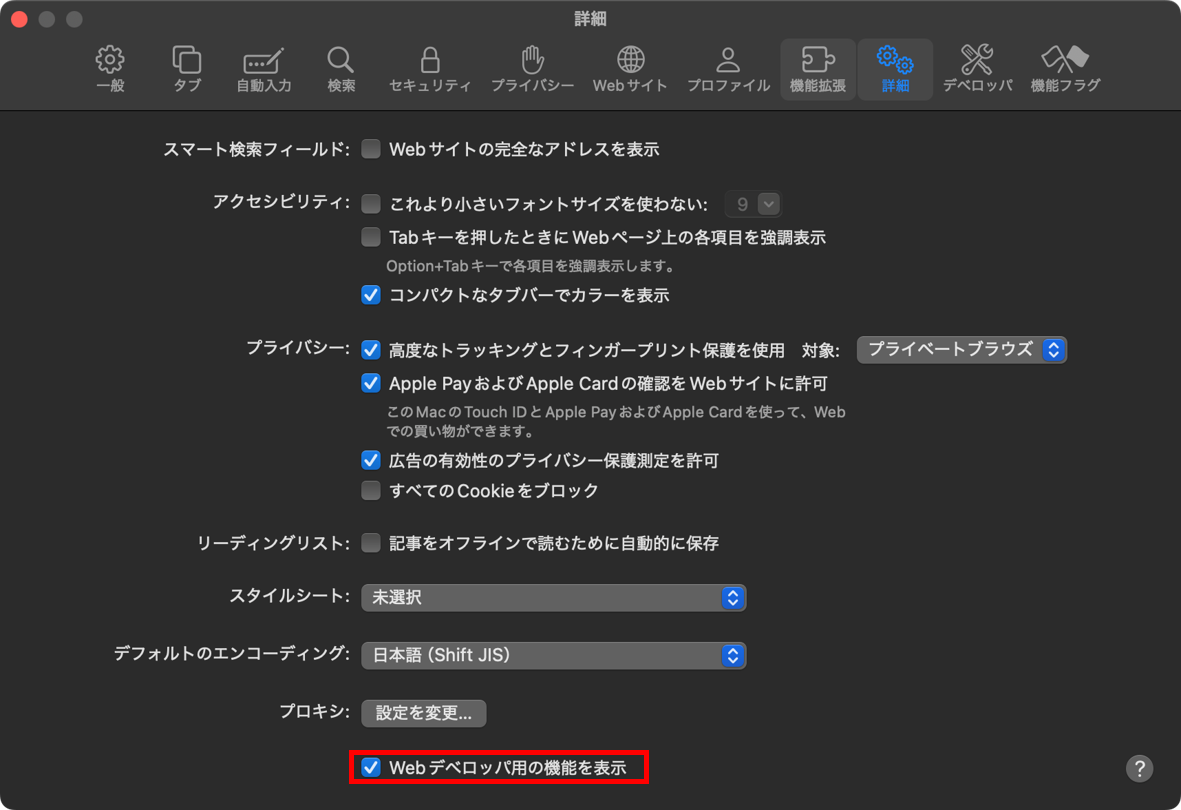Uncheck Webデベロッパ用の機能を表示
The width and height of the screenshot is (1181, 810).
(371, 767)
